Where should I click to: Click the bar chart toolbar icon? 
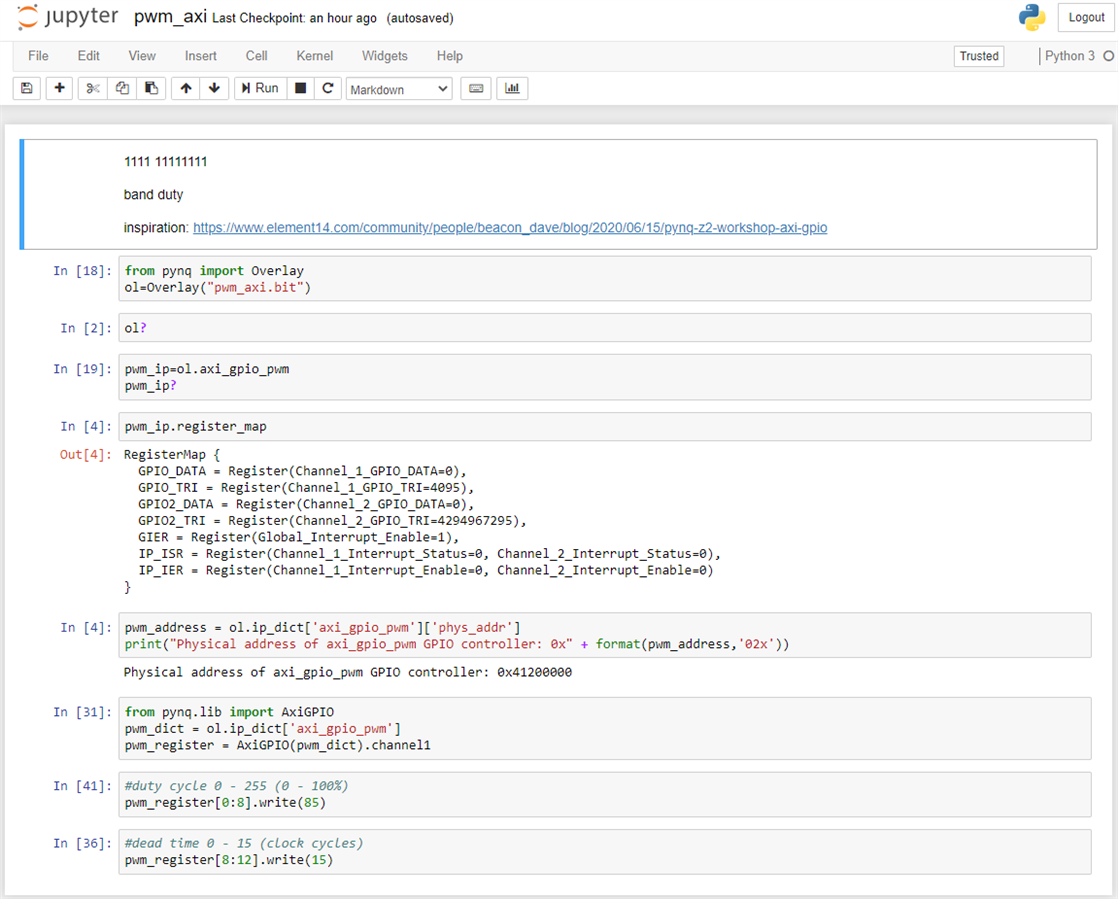click(512, 88)
